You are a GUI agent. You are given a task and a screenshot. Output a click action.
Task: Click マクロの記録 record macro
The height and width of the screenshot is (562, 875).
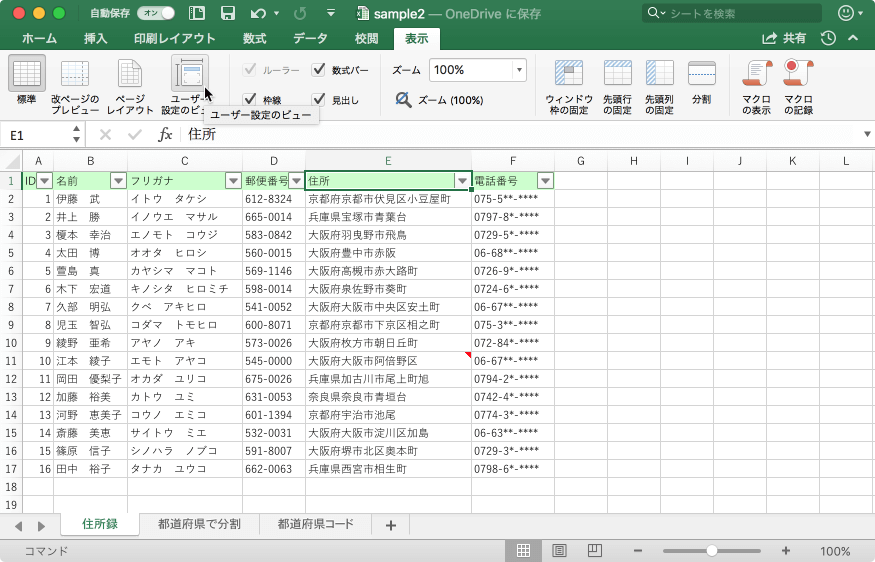pos(798,74)
